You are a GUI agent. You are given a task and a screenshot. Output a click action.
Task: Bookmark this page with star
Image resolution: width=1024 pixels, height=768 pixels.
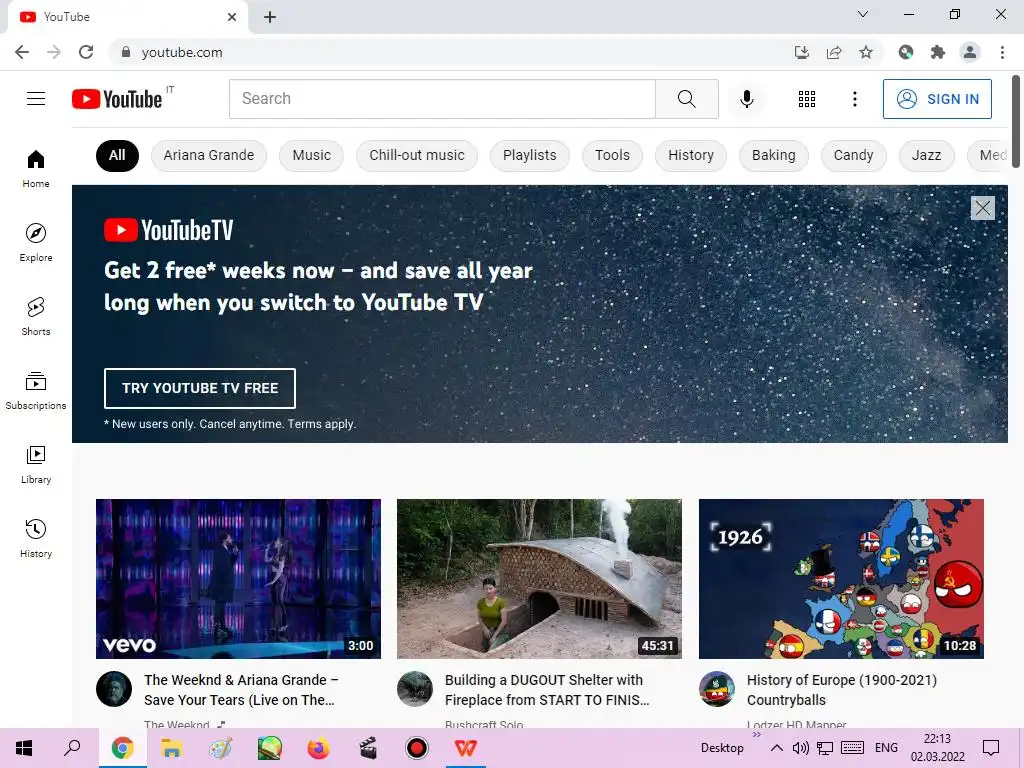(x=865, y=52)
